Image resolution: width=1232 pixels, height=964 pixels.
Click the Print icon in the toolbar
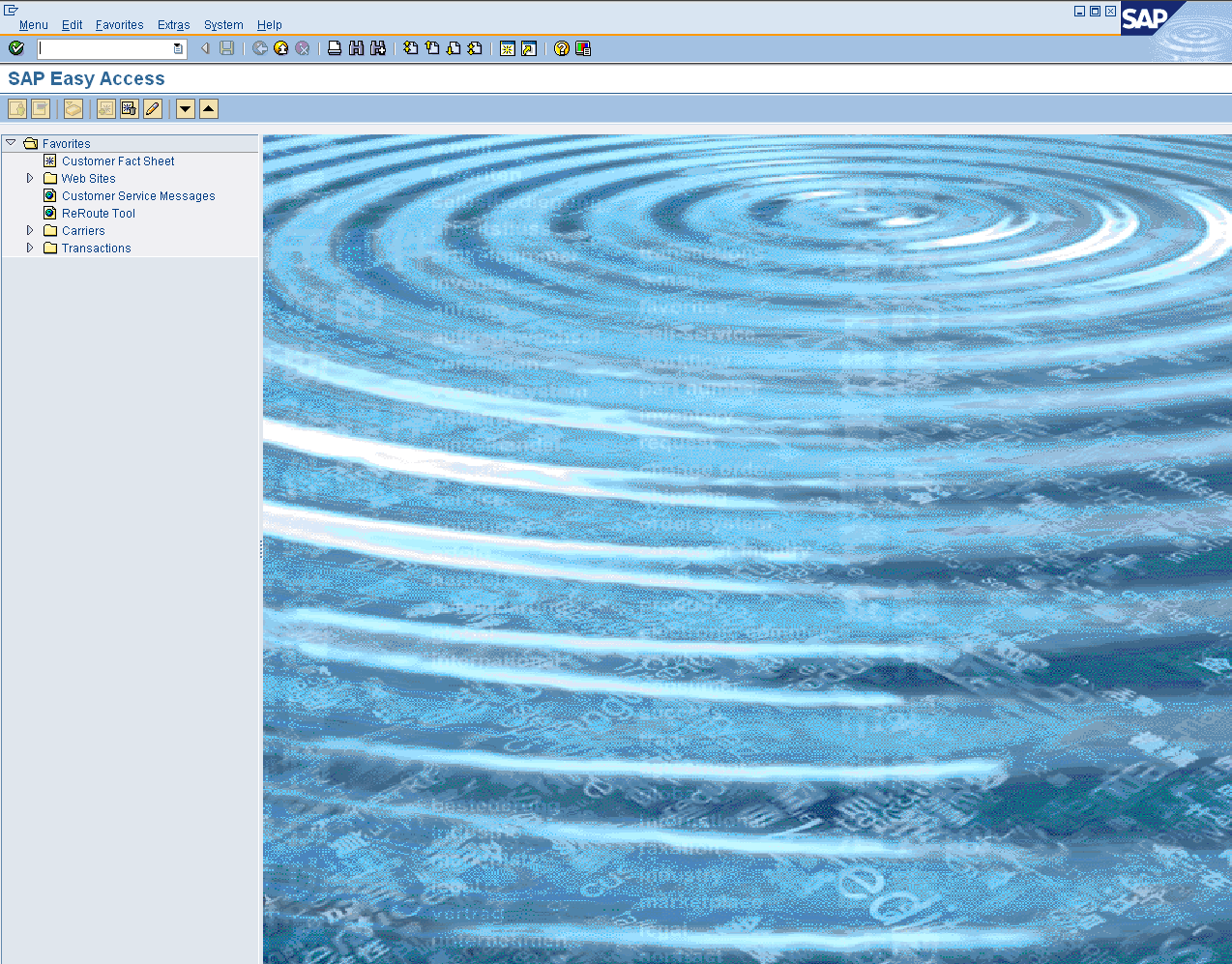tap(335, 48)
